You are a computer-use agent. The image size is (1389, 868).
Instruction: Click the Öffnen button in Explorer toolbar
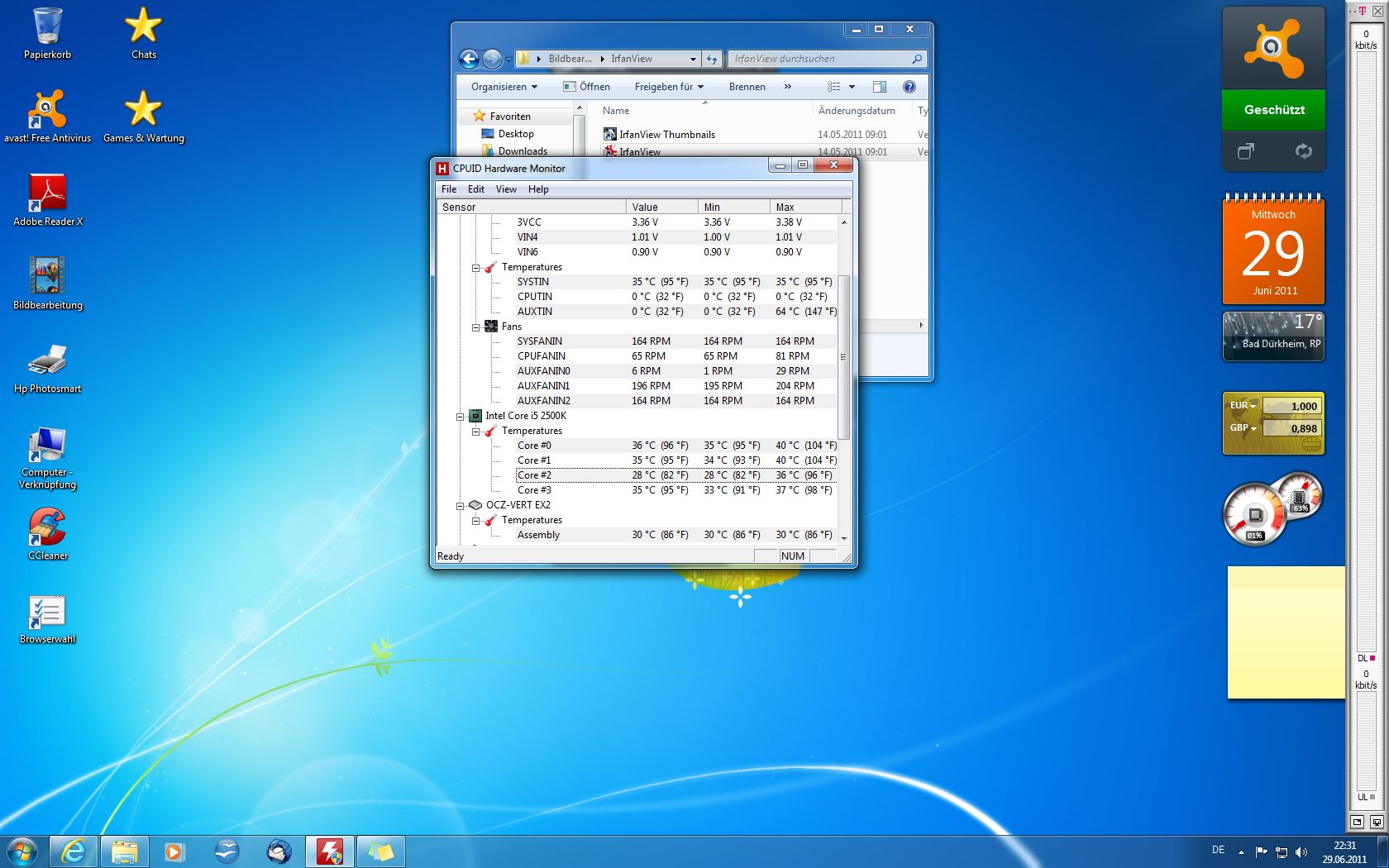(x=586, y=87)
